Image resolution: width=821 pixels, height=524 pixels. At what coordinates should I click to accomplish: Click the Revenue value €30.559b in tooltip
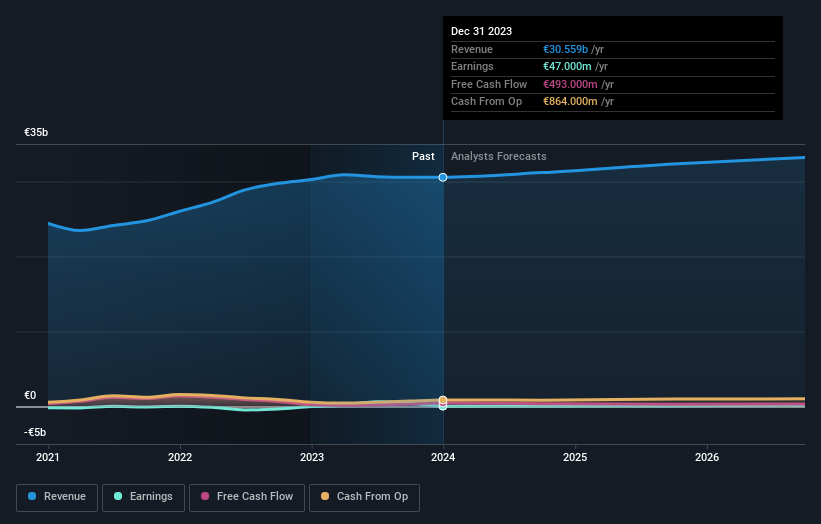pyautogui.click(x=565, y=49)
